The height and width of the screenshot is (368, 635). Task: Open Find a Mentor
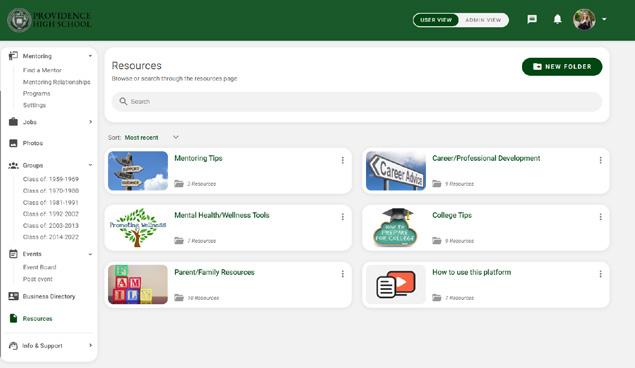42,70
